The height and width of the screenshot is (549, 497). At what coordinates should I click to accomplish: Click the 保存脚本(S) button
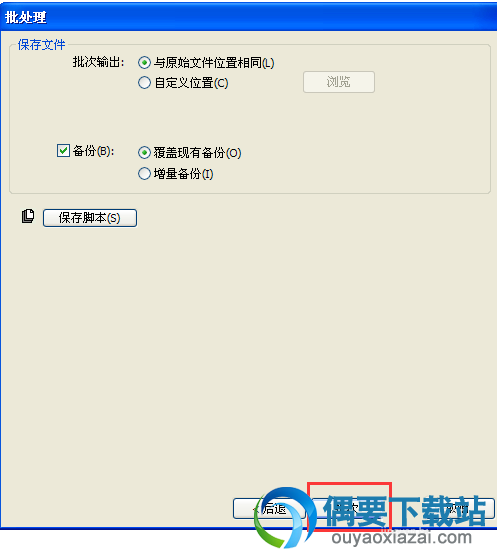point(90,218)
